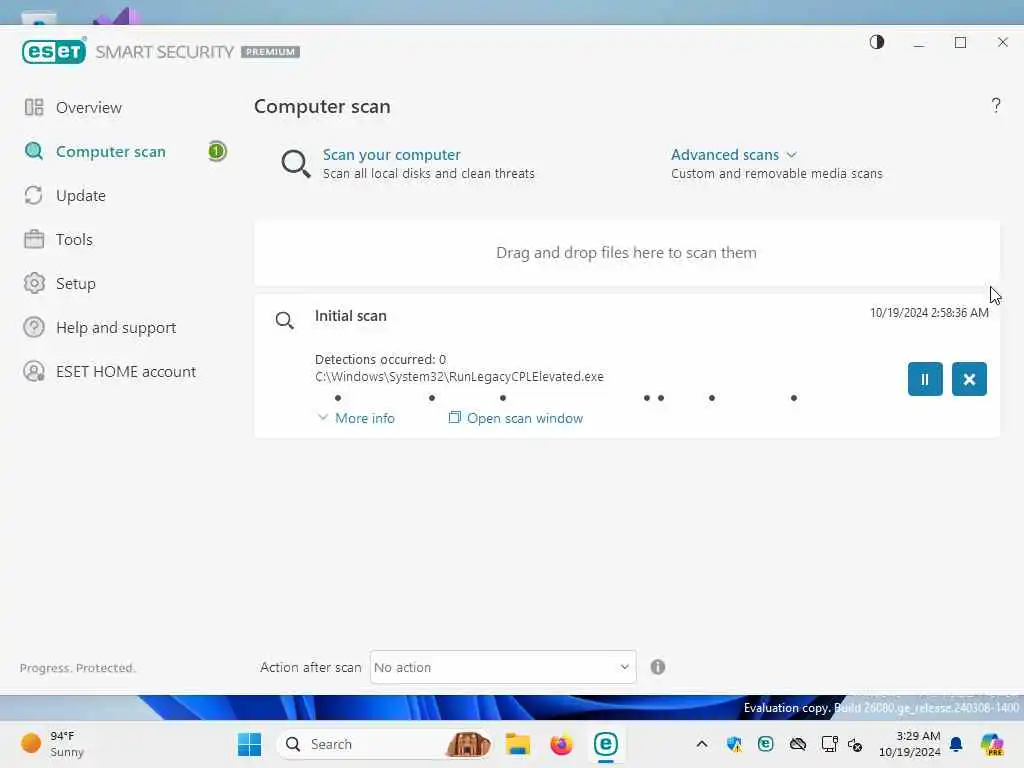This screenshot has height=768, width=1024.
Task: Click the OneDrive cloud tray icon
Action: [797, 744]
